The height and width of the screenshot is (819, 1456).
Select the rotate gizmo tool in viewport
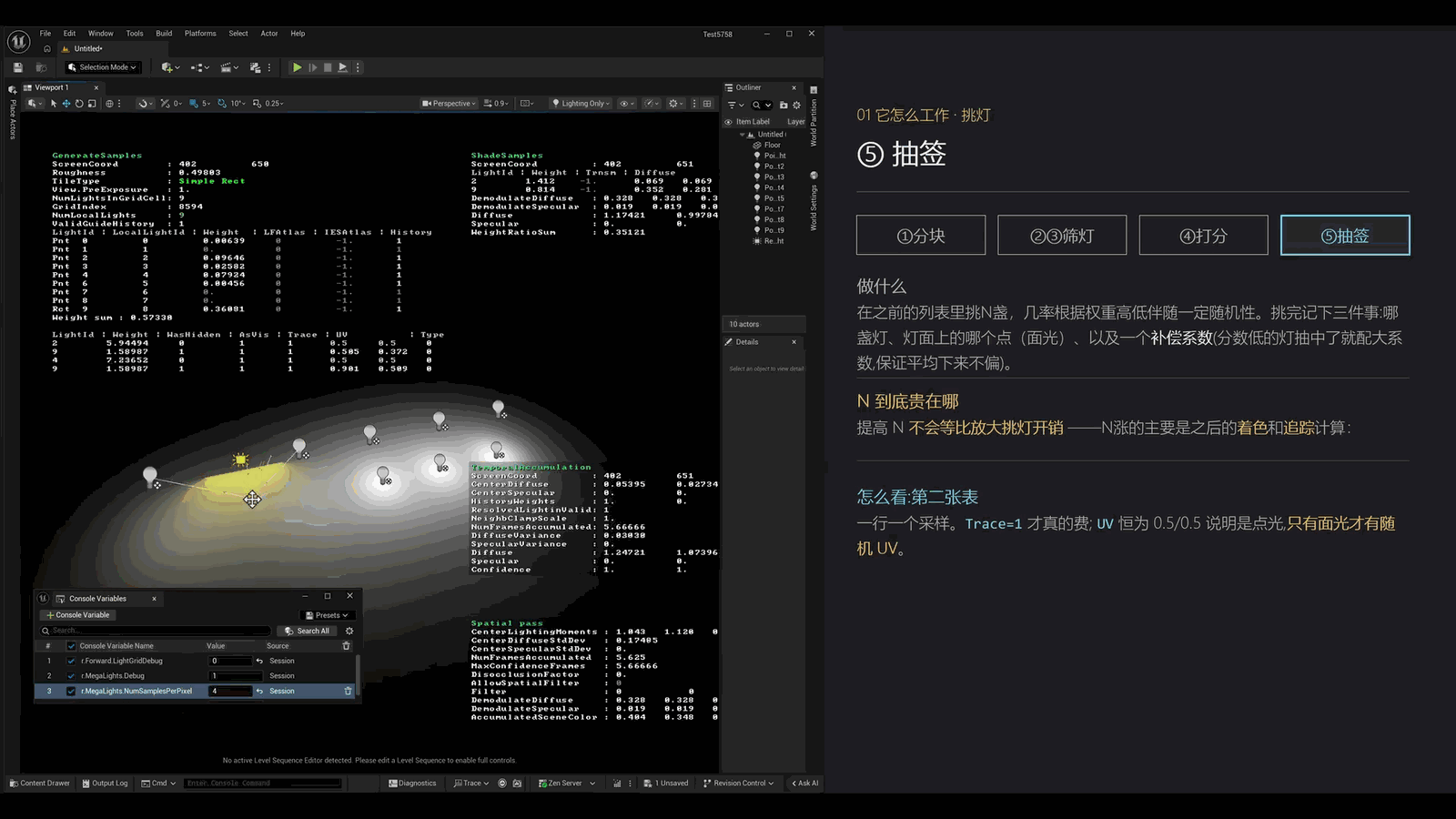click(x=79, y=104)
